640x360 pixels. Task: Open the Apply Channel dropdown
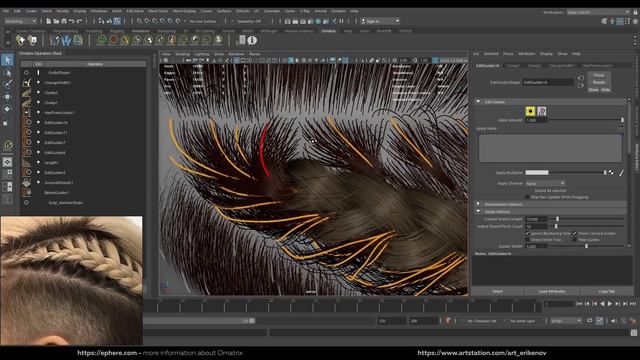(545, 183)
